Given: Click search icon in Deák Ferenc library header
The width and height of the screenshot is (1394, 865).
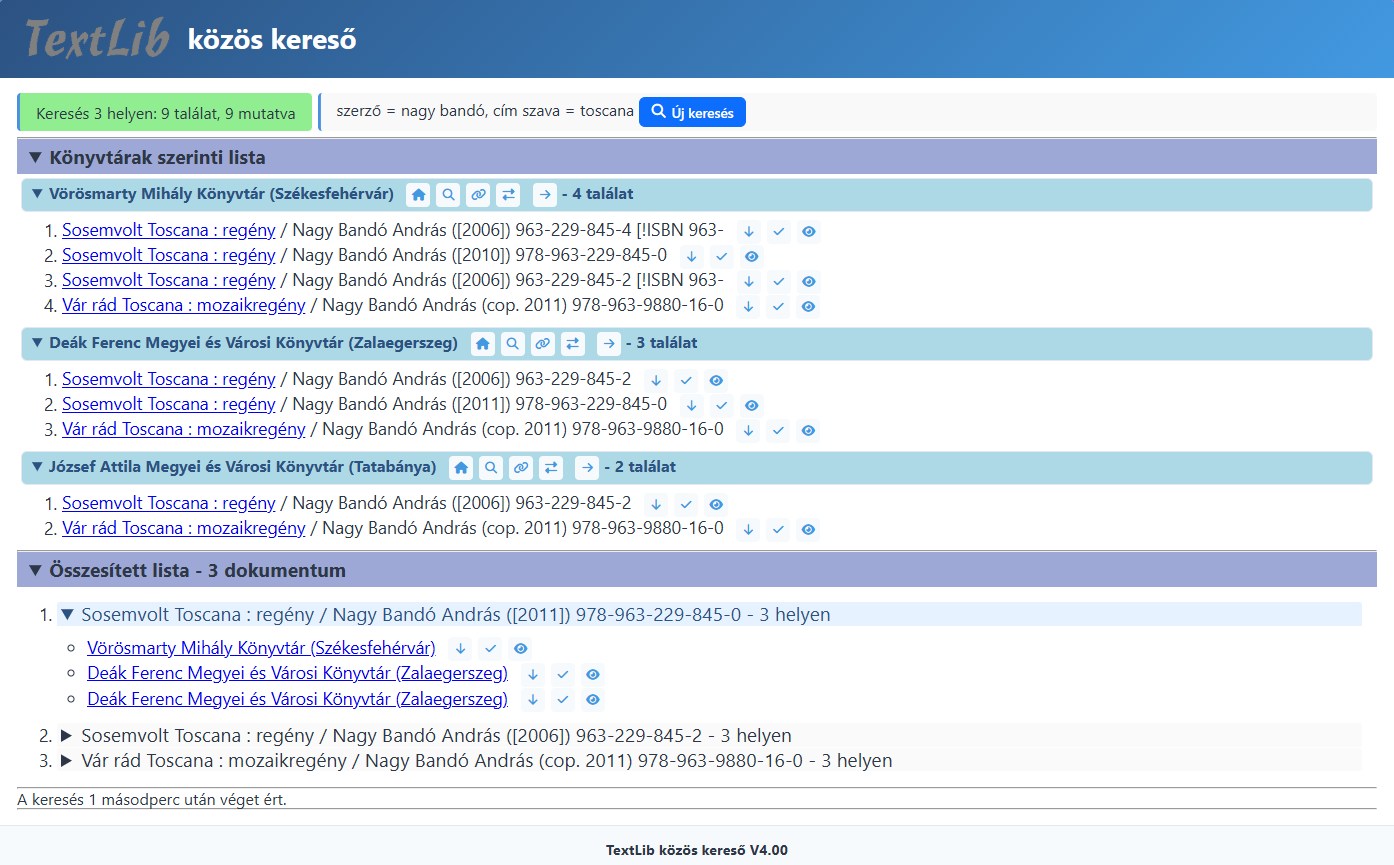Looking at the screenshot, I should 512,344.
